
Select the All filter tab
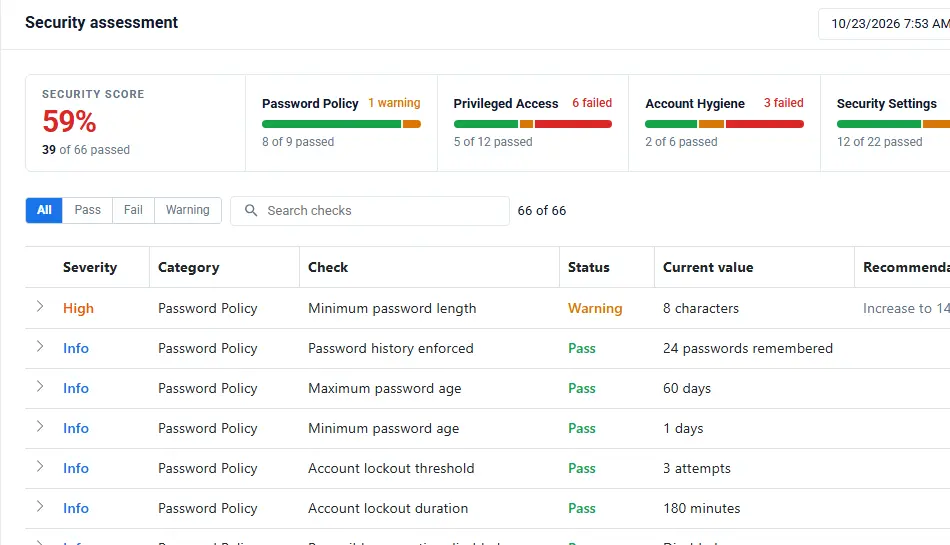44,210
